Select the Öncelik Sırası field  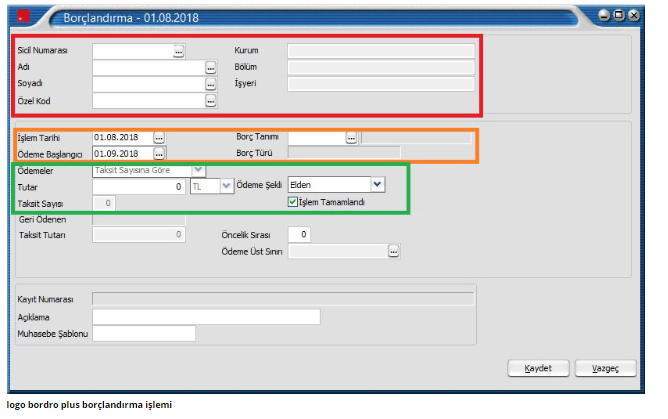pos(299,234)
